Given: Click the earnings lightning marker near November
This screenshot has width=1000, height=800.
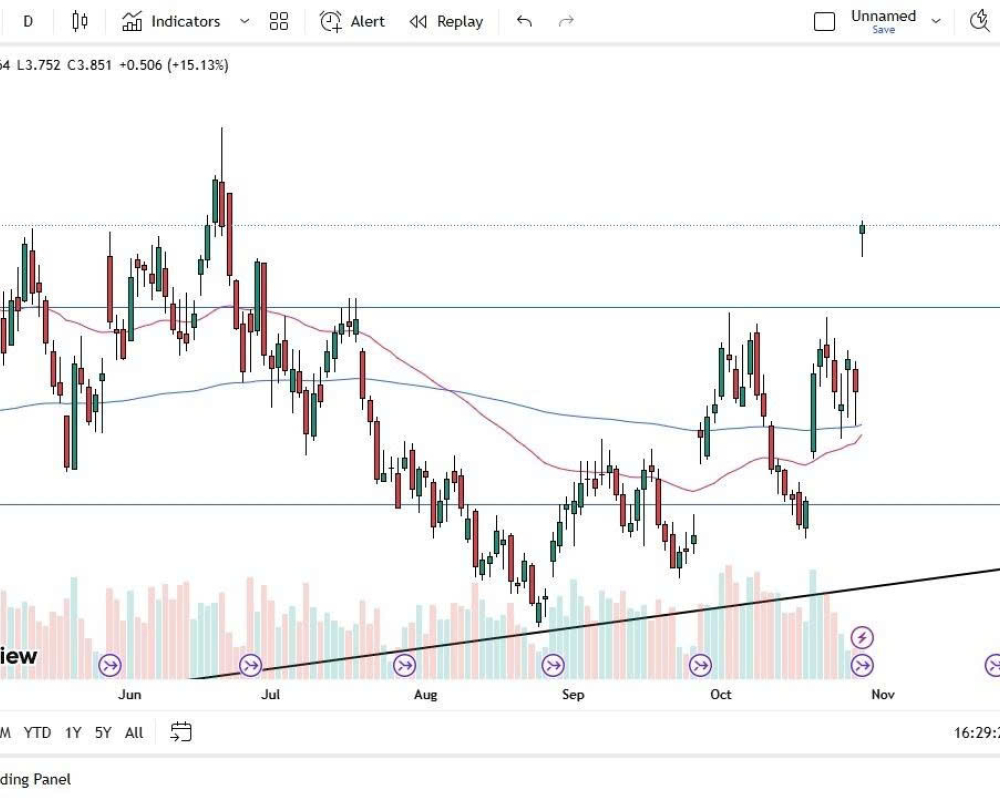Looking at the screenshot, I should pos(862,637).
